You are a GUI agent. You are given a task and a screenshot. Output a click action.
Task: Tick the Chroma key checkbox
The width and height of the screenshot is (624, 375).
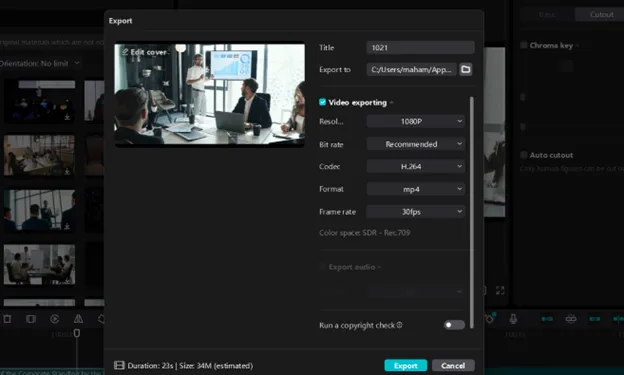tap(524, 45)
